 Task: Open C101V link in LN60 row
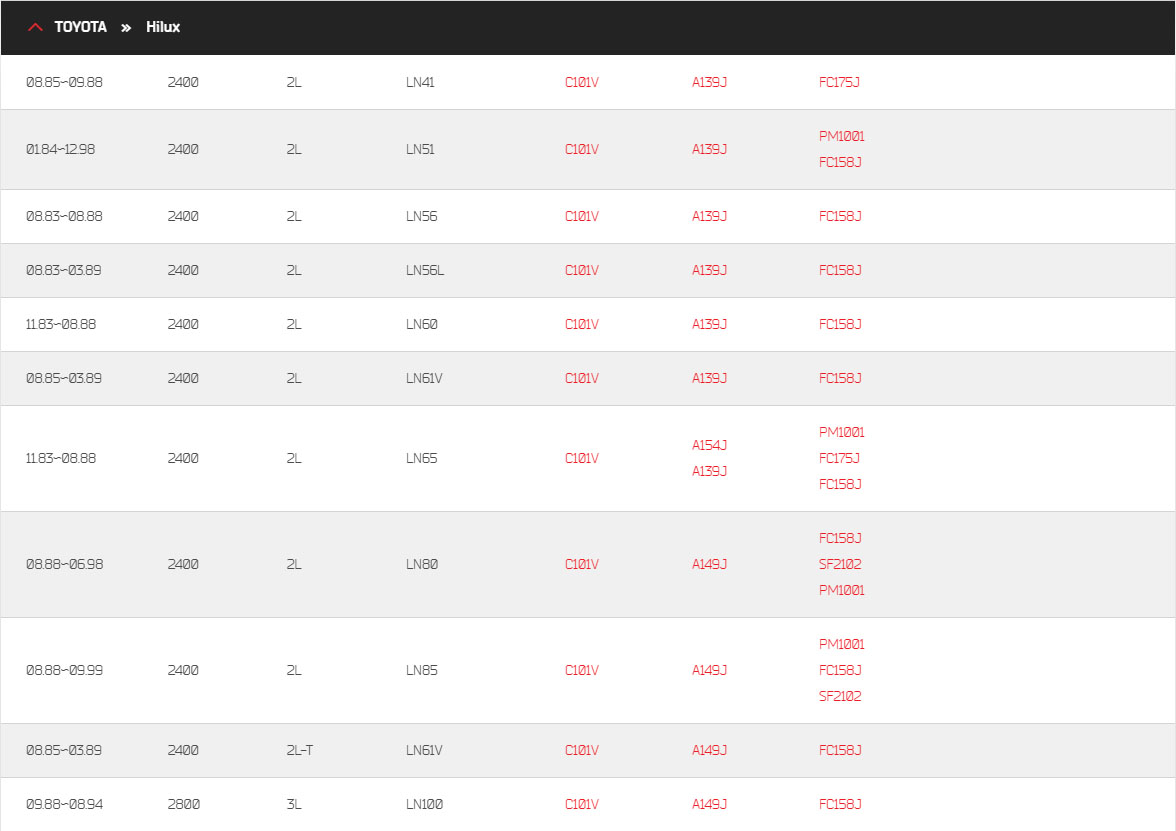tap(581, 324)
